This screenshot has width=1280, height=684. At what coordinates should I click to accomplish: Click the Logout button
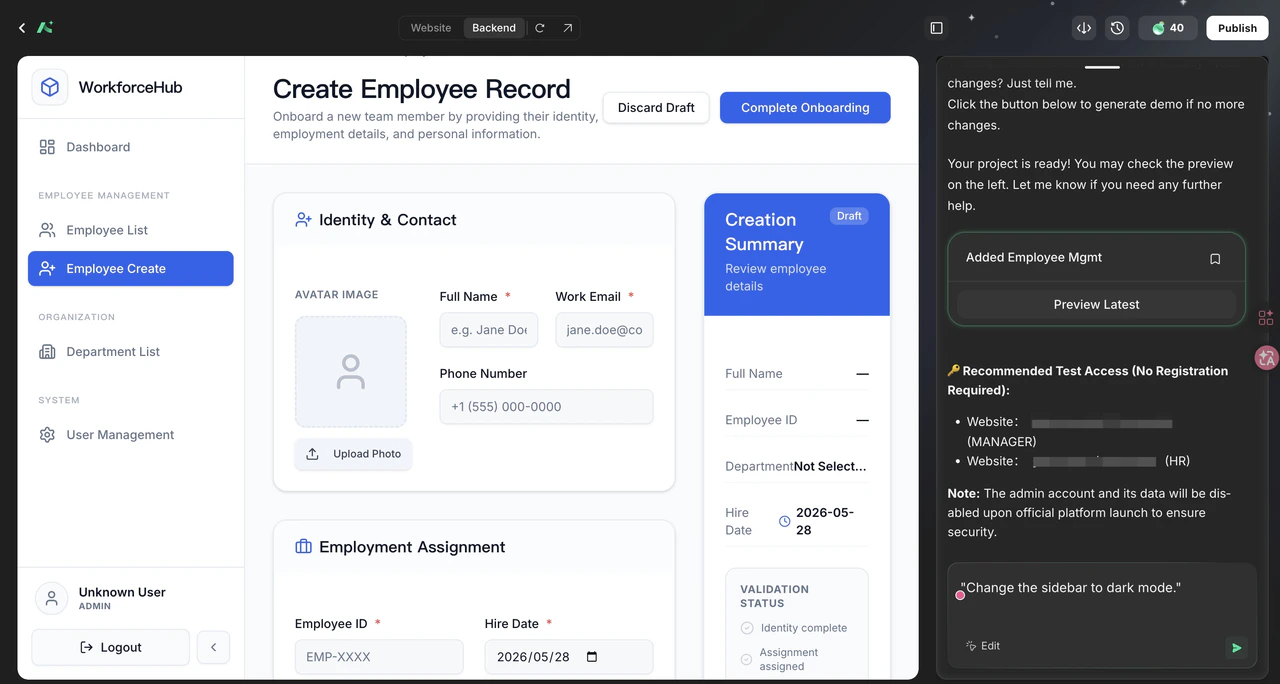coord(110,647)
